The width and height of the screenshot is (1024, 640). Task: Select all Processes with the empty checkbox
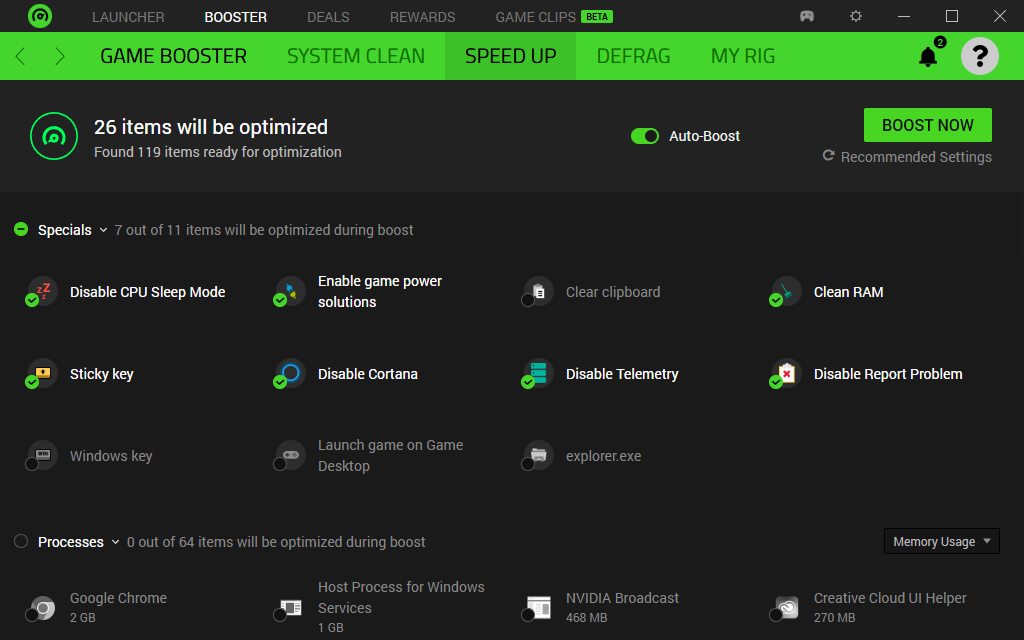point(21,542)
